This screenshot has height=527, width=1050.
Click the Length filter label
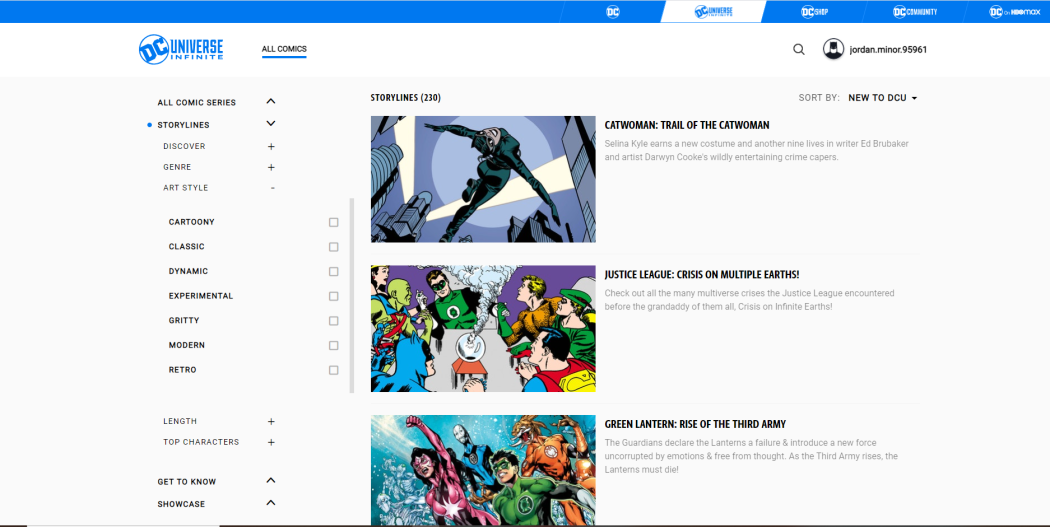coord(180,421)
